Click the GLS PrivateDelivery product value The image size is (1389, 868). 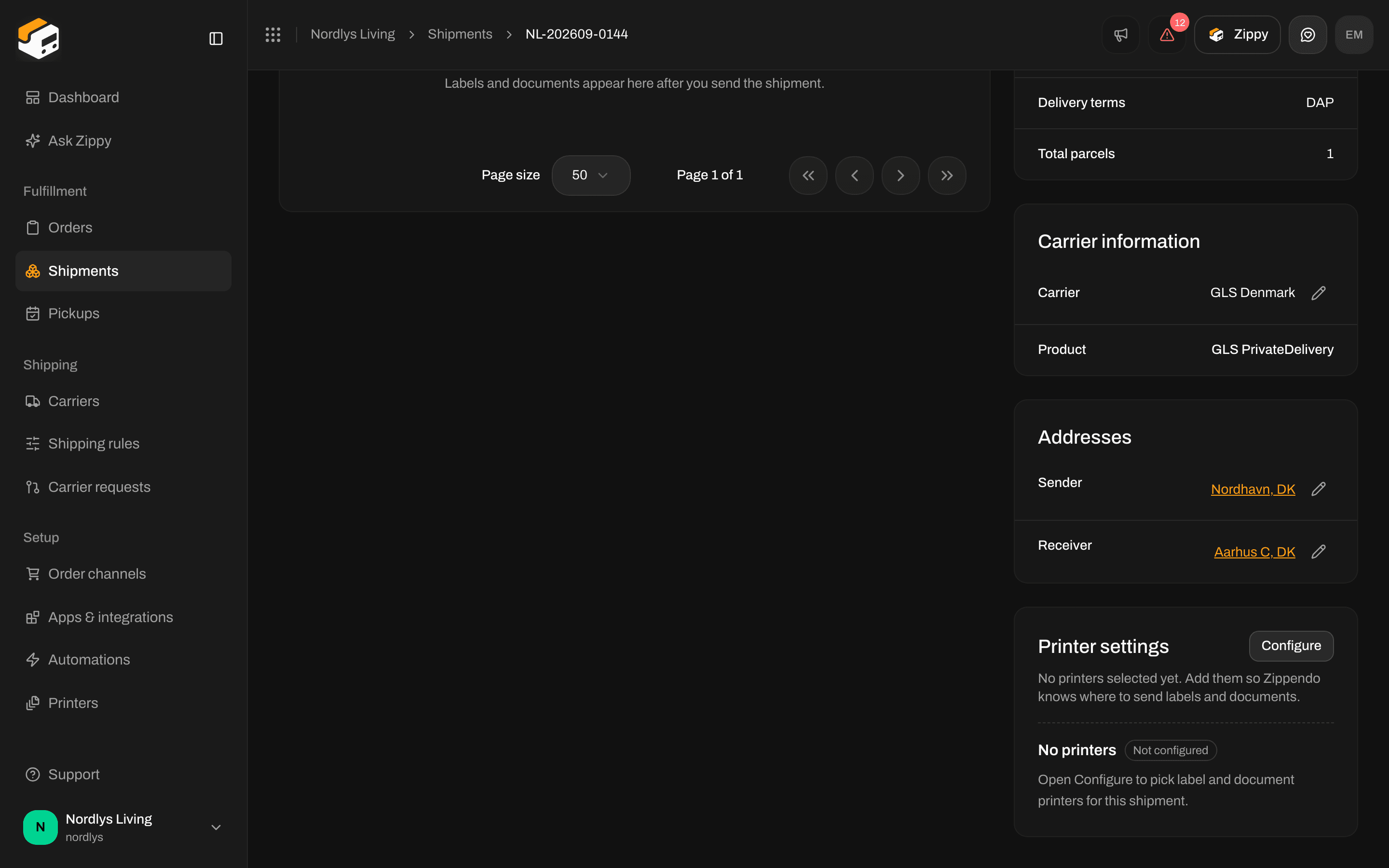point(1272,350)
